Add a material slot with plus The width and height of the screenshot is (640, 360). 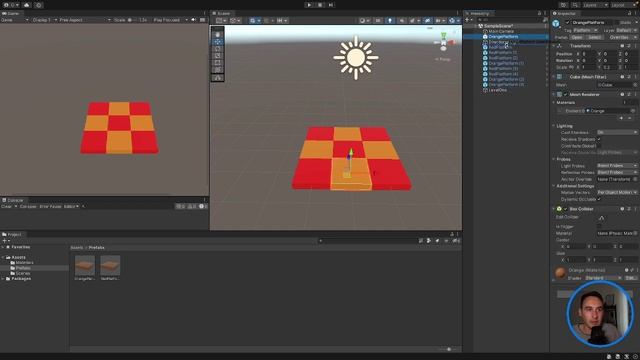point(621,118)
